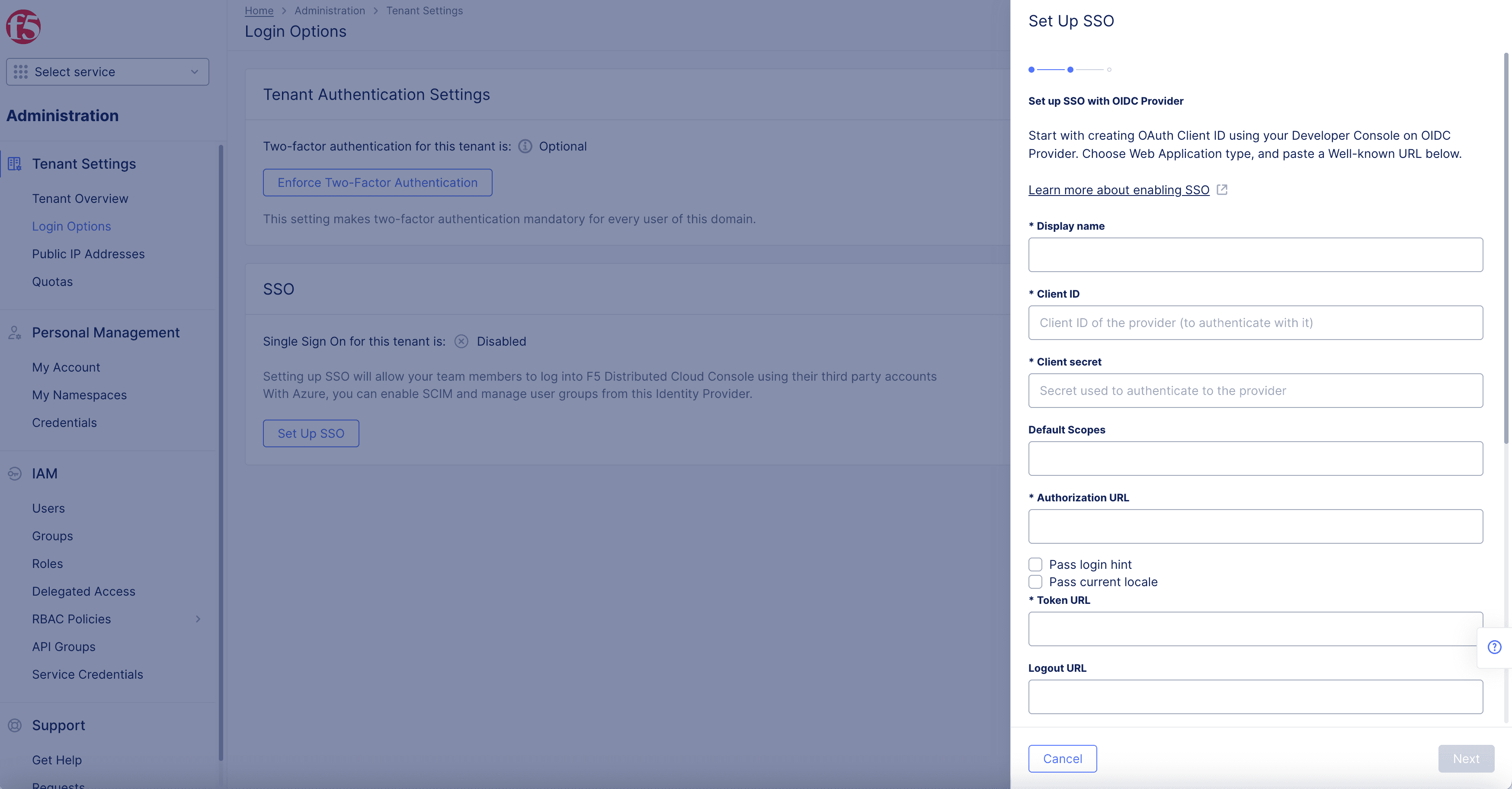Expand the RBAC Policies submenu arrow

point(198,619)
